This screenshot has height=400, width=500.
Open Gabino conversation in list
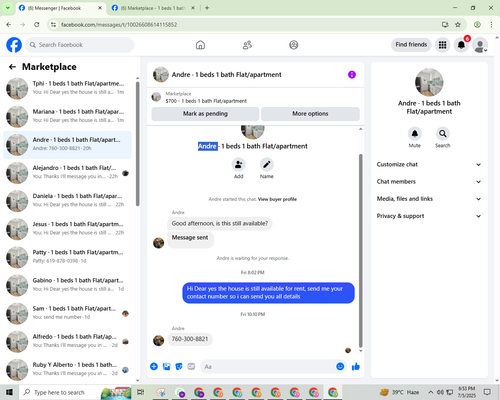(x=67, y=285)
